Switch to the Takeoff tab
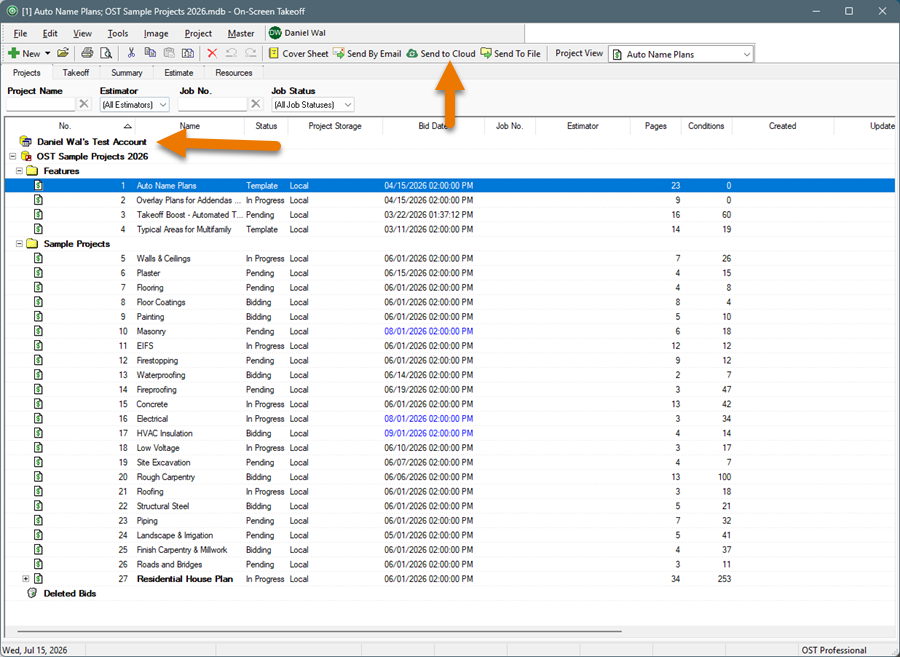 (76, 73)
